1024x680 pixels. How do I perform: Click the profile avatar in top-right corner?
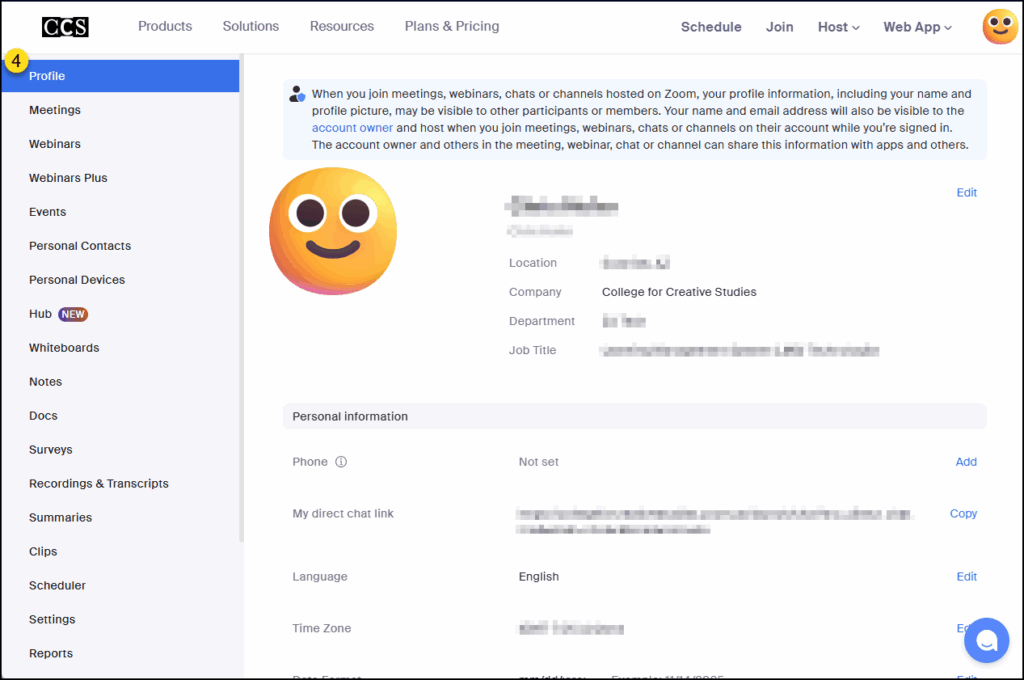click(999, 27)
